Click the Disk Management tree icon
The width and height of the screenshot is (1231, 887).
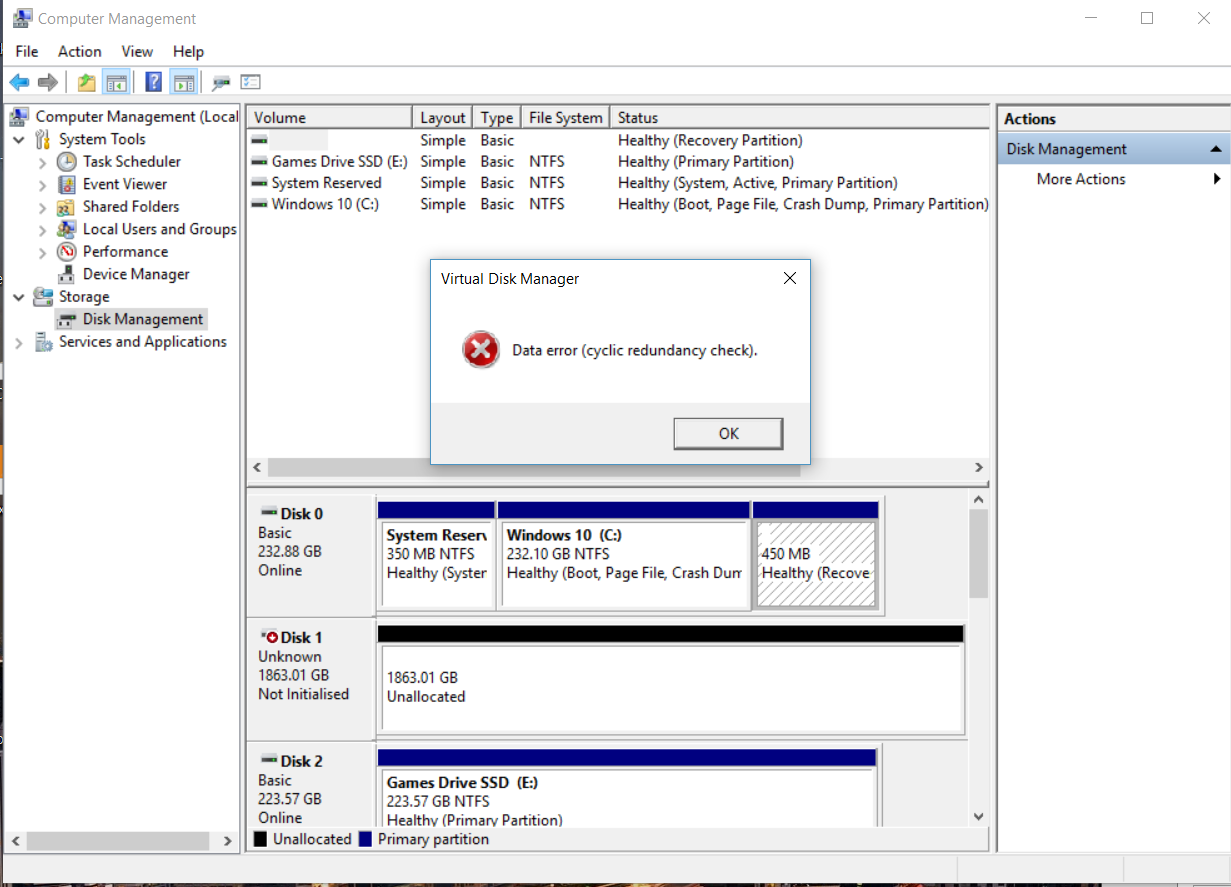tap(67, 319)
